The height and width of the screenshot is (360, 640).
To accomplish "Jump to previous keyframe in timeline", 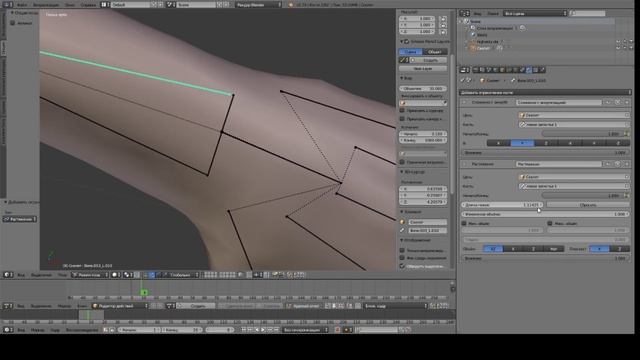I will 249,330.
